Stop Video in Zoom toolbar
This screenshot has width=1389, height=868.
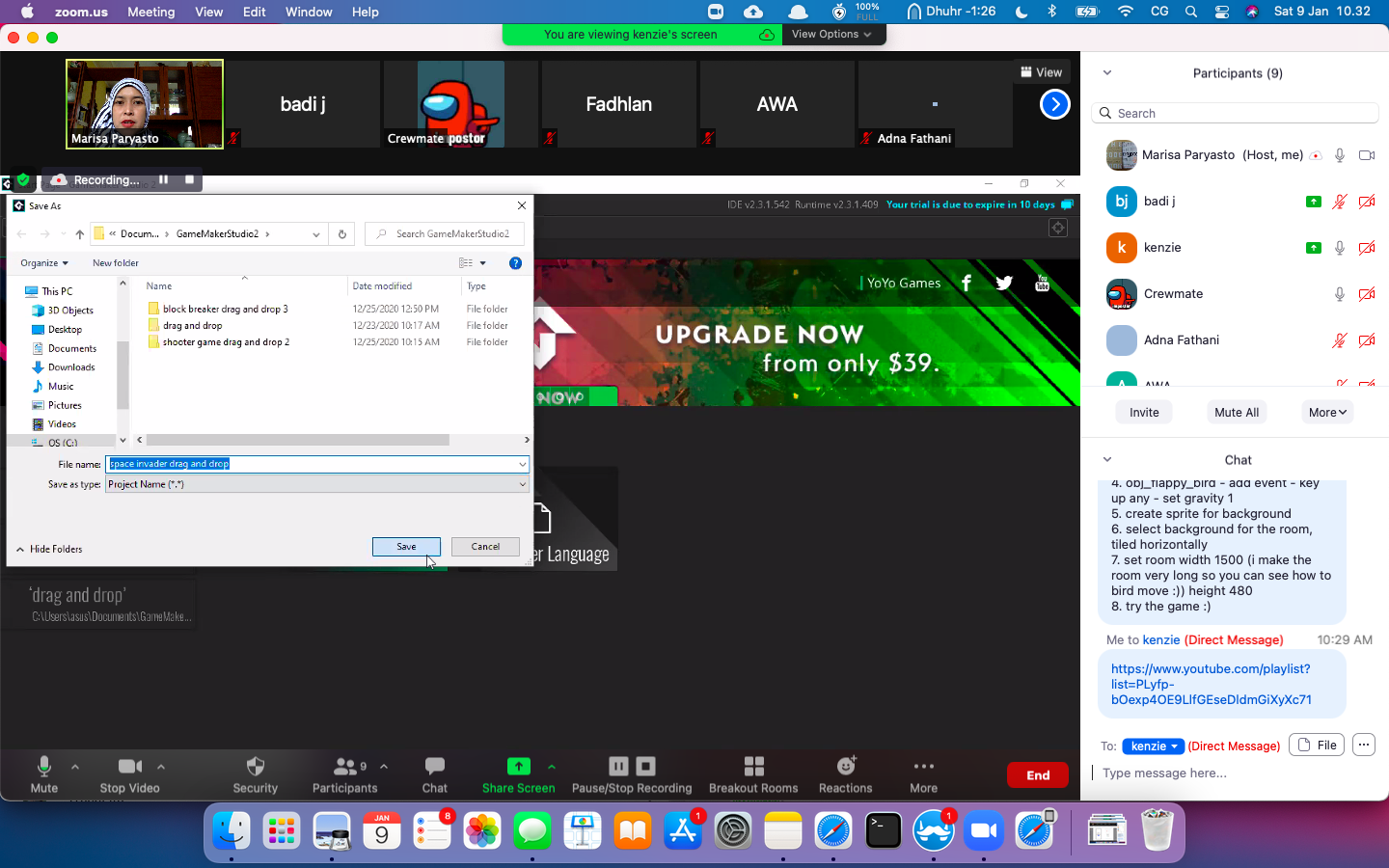[129, 774]
